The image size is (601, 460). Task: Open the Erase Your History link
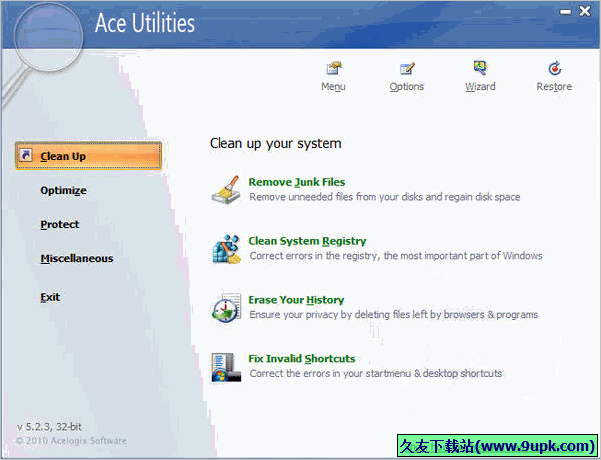point(296,300)
